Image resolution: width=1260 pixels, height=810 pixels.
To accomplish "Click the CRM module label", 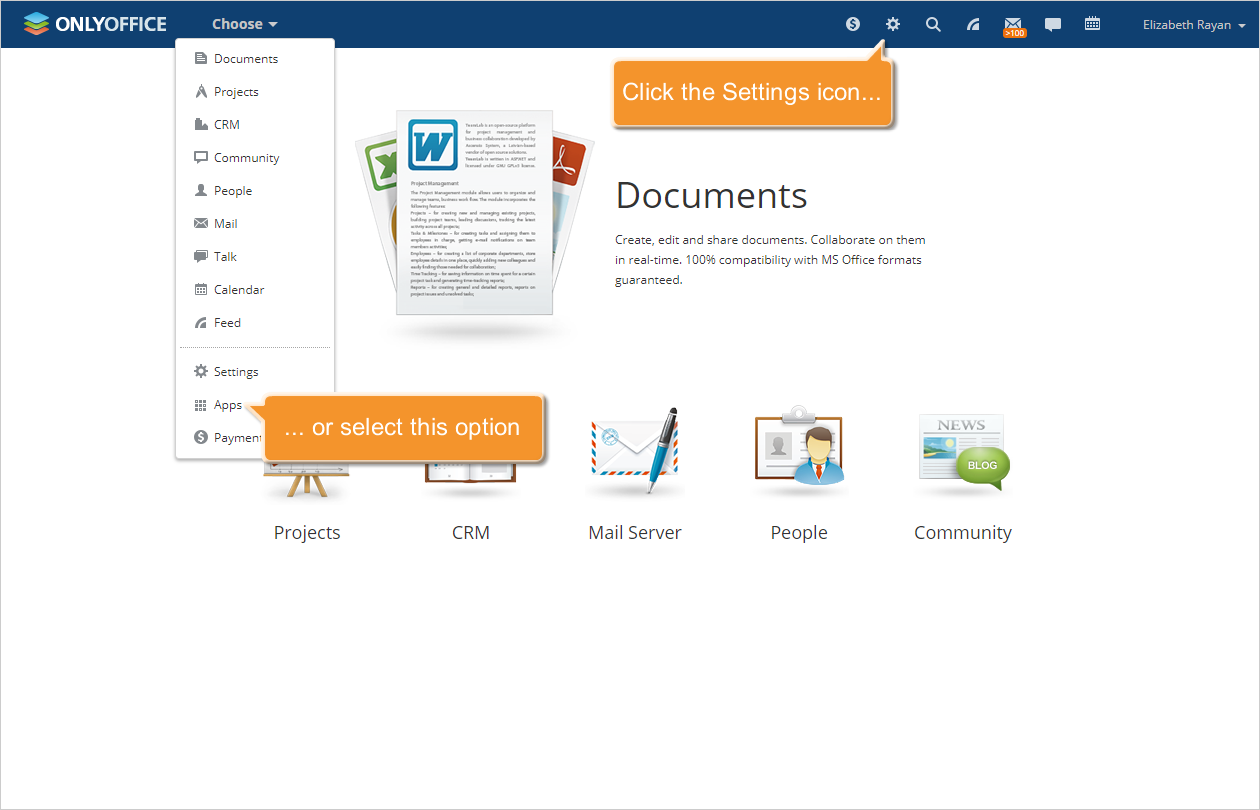I will pyautogui.click(x=471, y=533).
